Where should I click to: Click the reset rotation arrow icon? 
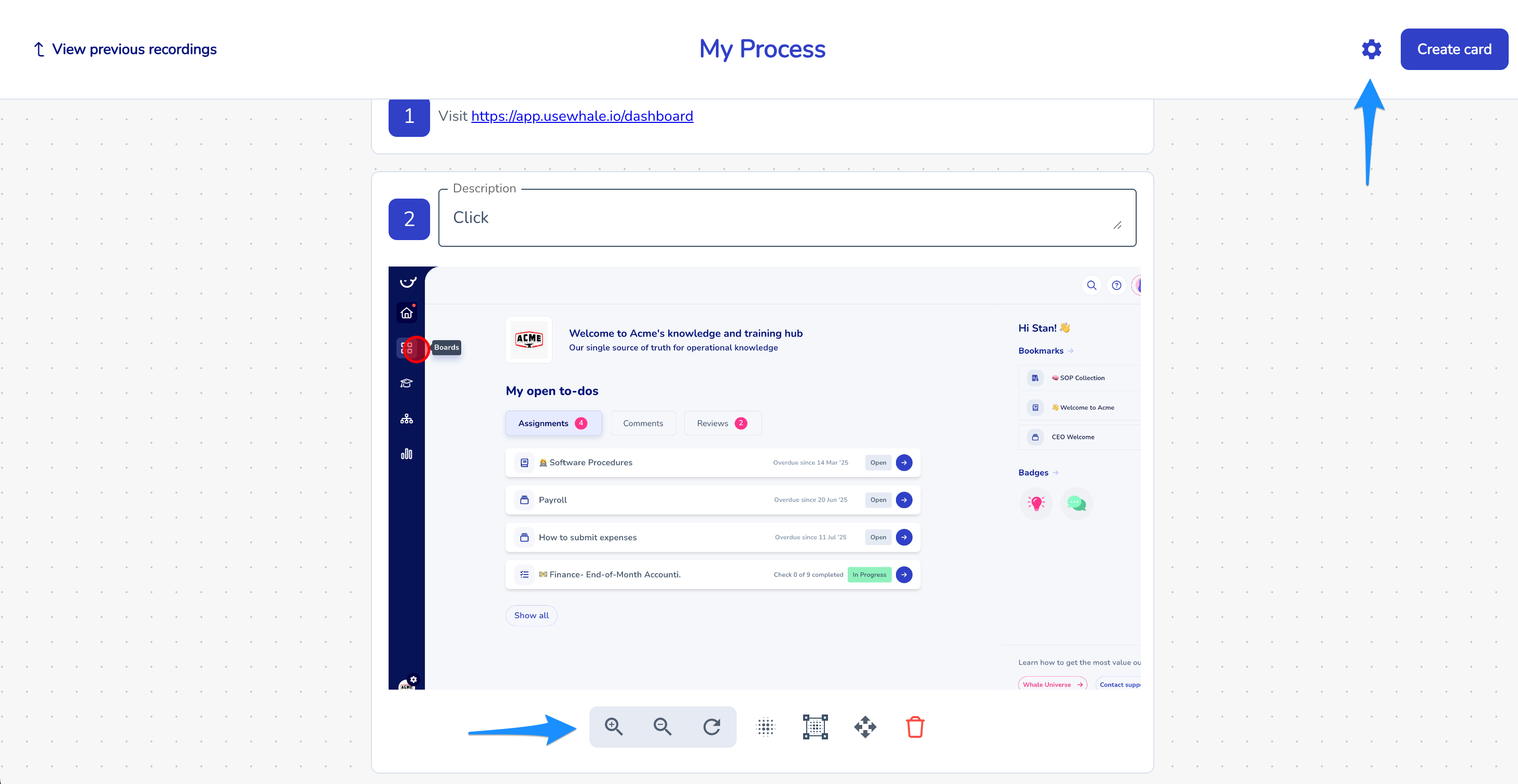pyautogui.click(x=711, y=726)
